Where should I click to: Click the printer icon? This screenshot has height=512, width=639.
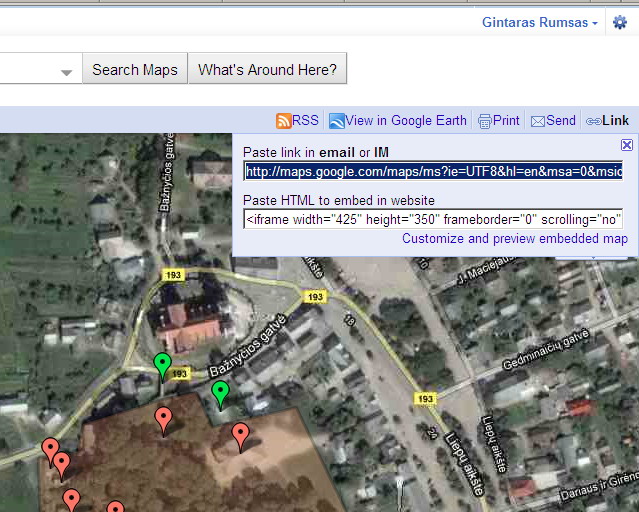pyautogui.click(x=485, y=121)
